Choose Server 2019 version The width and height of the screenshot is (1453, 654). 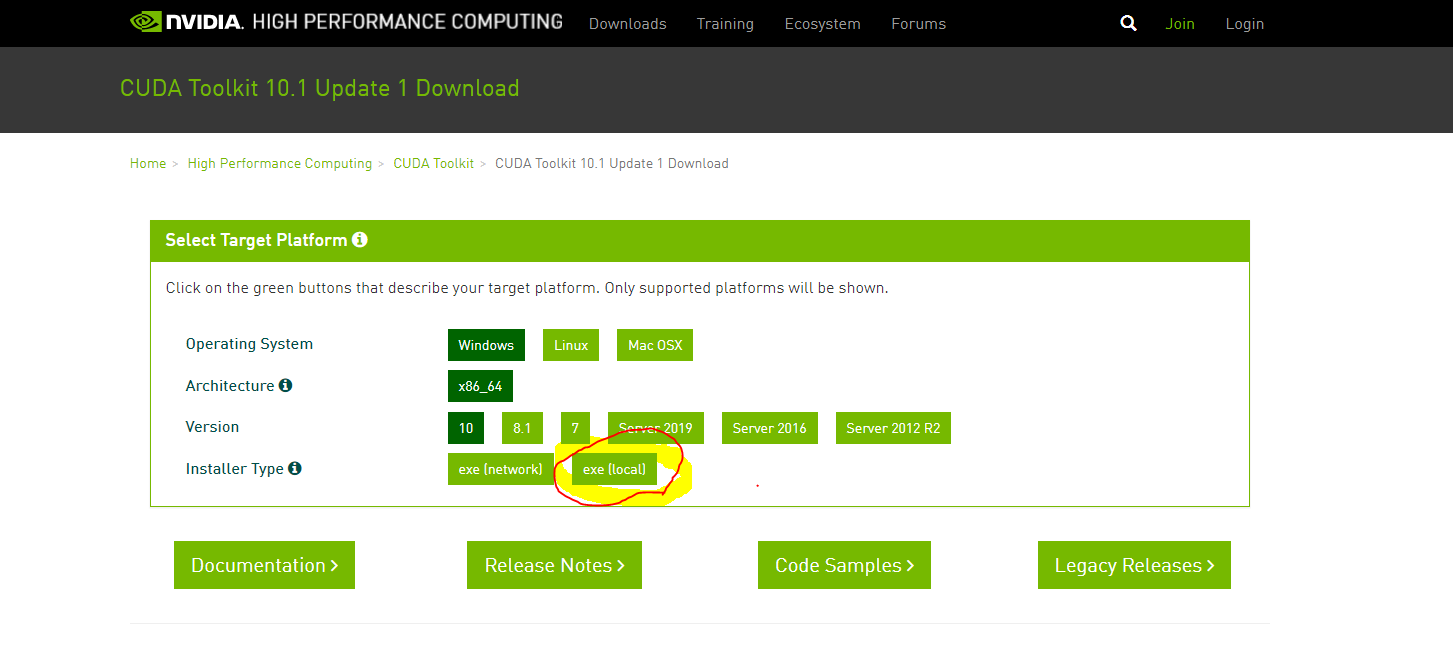656,428
